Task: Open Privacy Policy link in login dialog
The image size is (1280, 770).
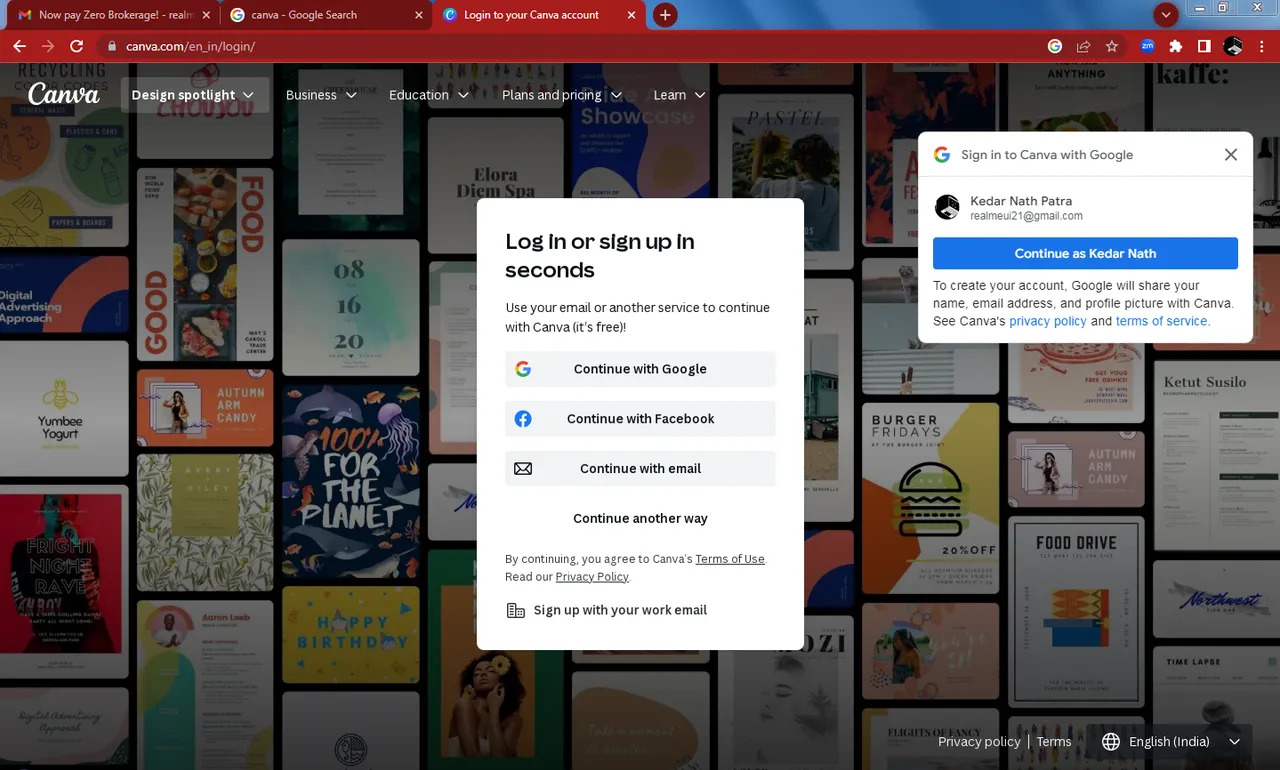Action: tap(592, 577)
